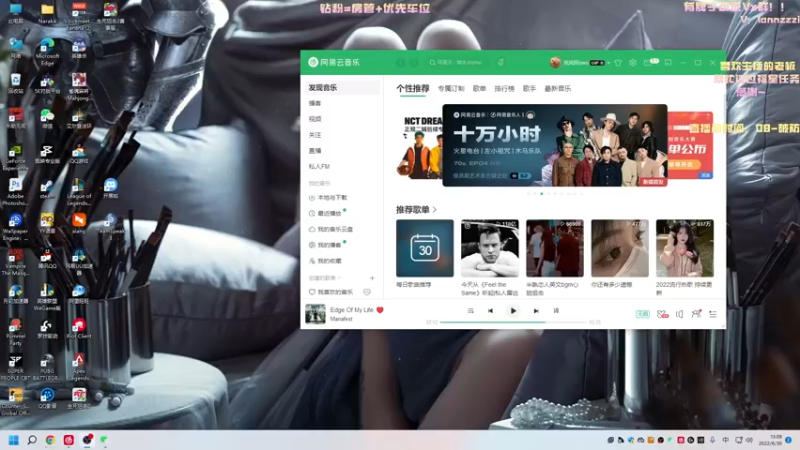Click the NetEase Cloud Music logo

click(x=334, y=62)
